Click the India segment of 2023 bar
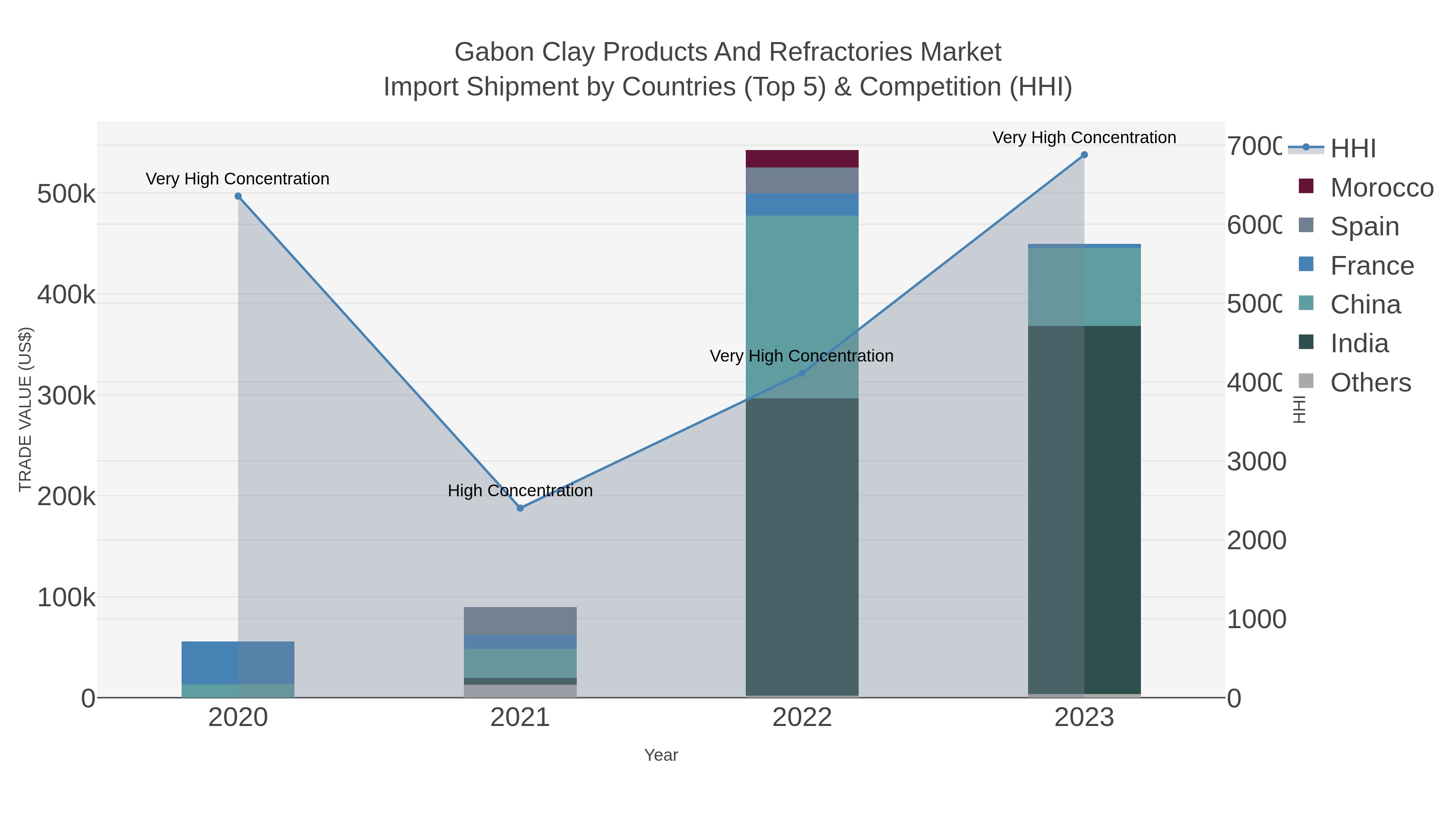The image size is (1456, 819). point(1084,510)
